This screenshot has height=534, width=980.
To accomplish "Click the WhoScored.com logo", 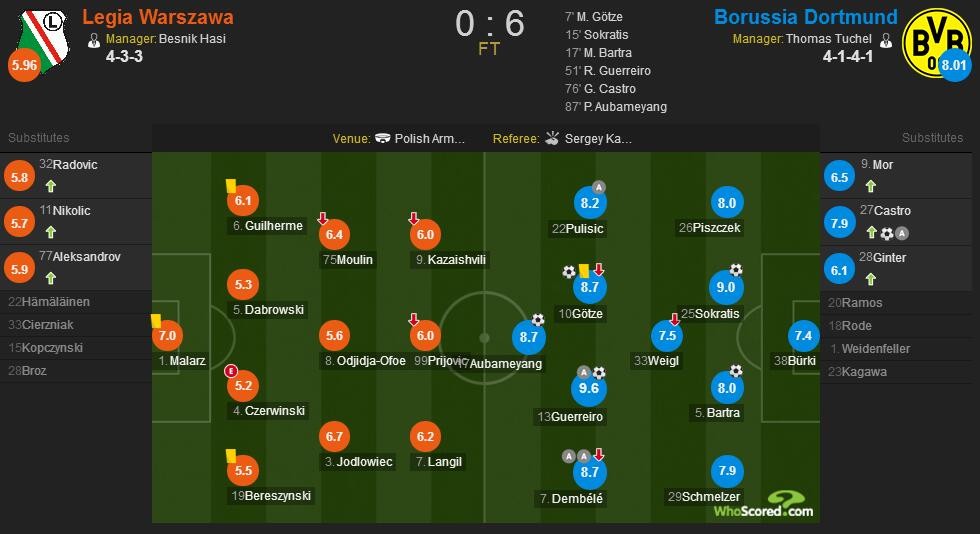I will tap(764, 505).
